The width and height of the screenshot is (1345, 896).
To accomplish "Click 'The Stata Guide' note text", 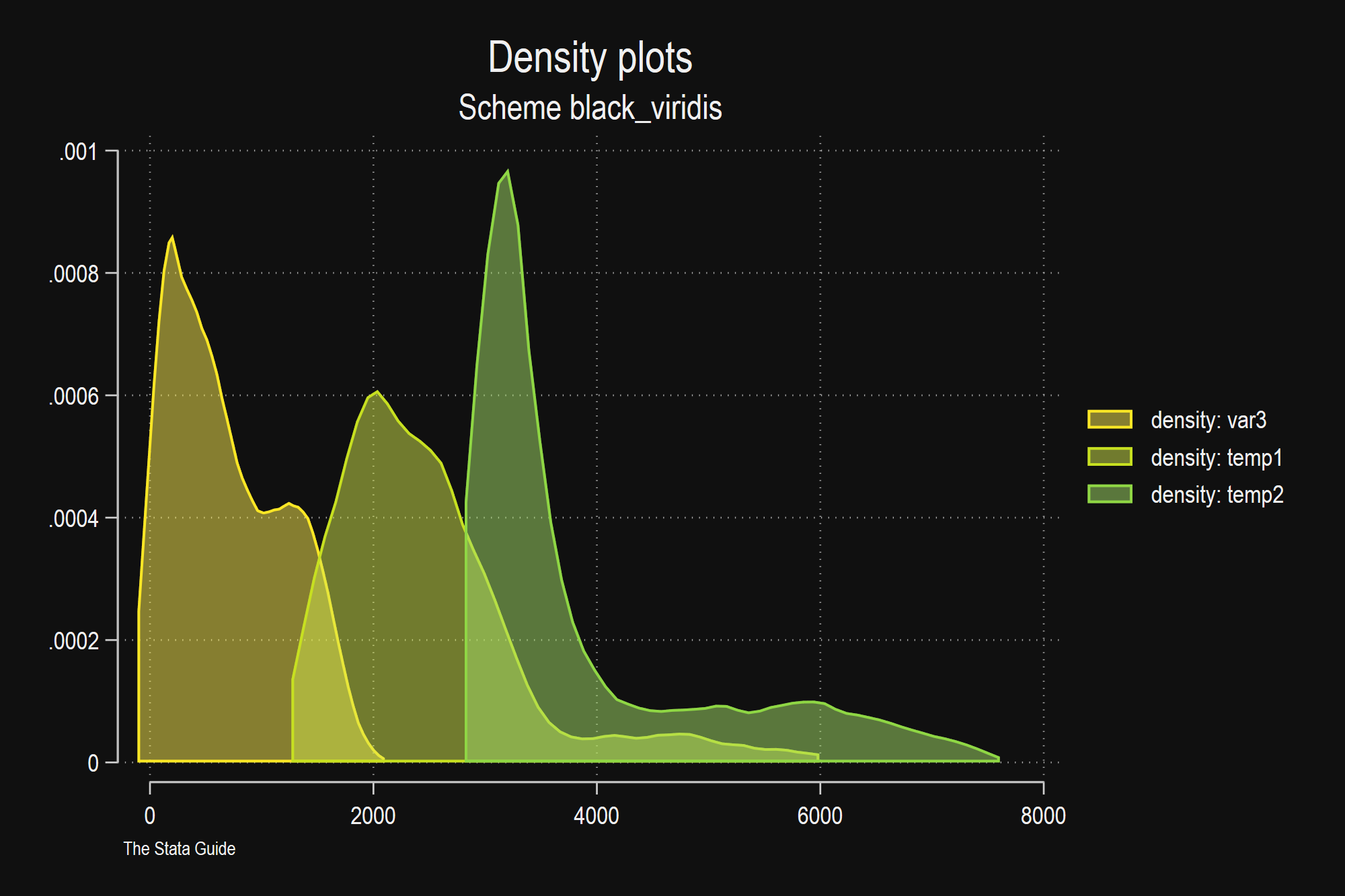I will tap(179, 849).
